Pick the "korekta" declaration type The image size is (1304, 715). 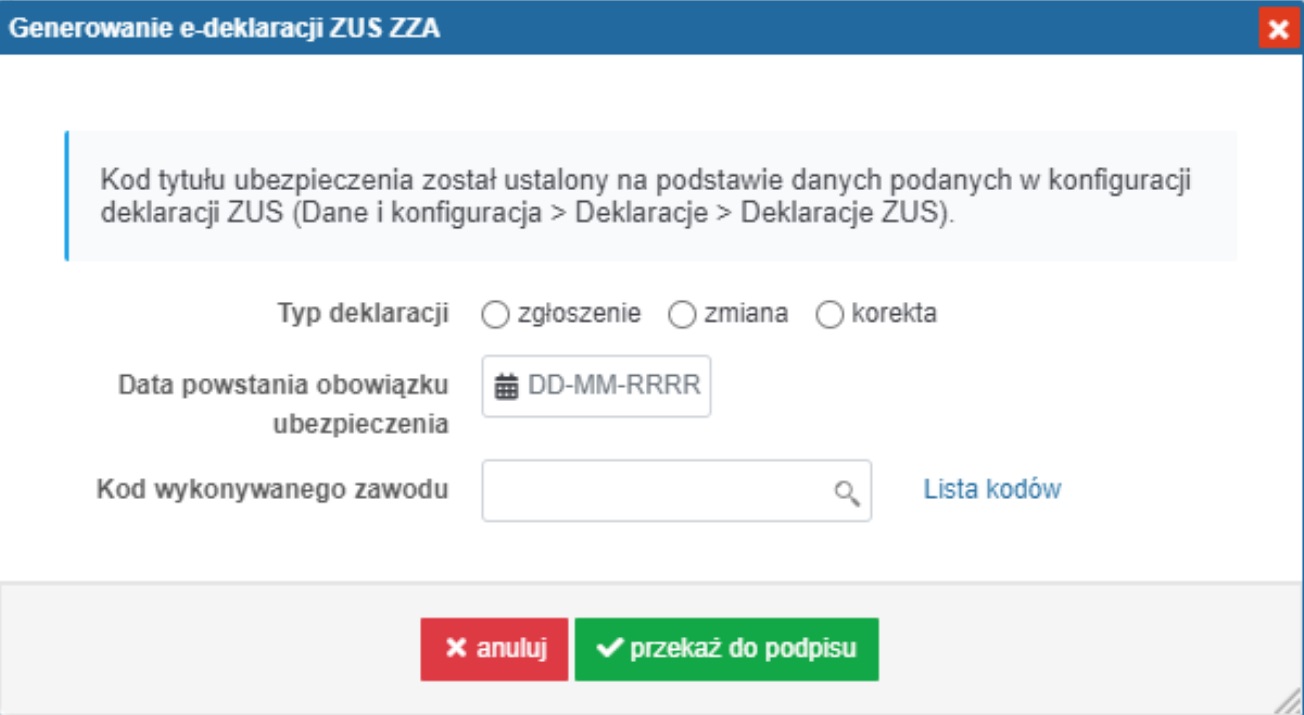coord(830,315)
